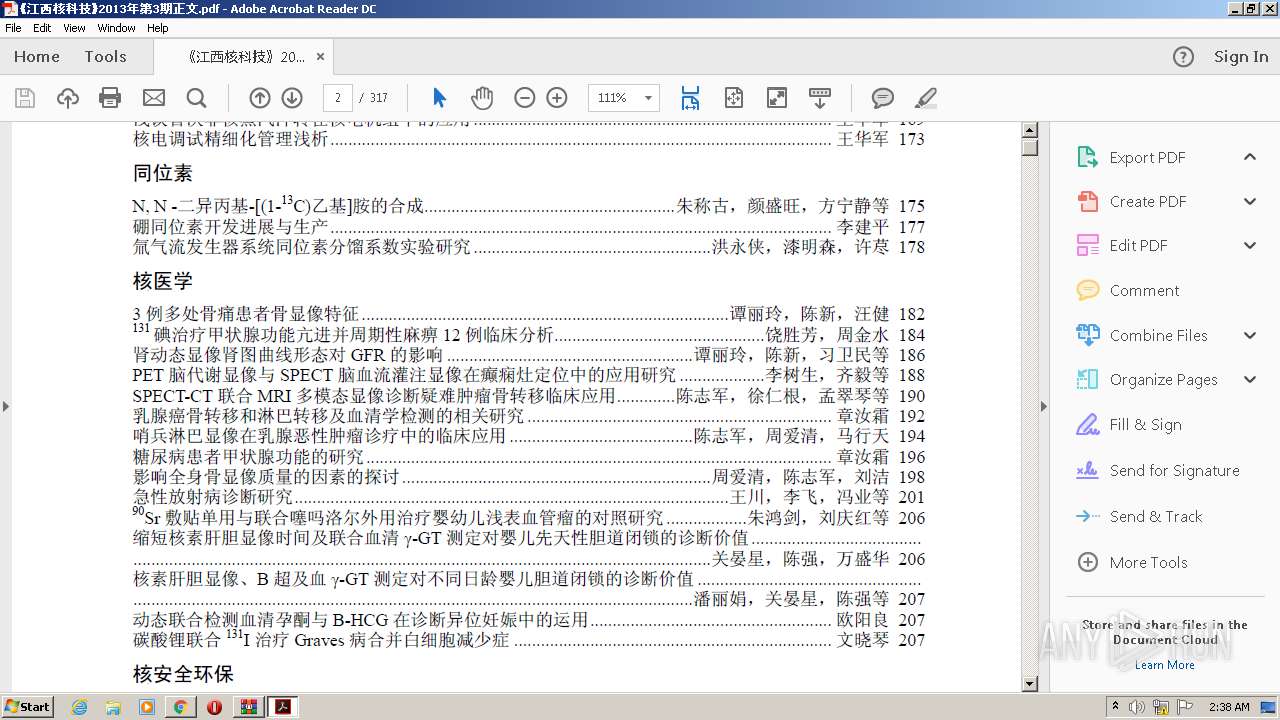The height and width of the screenshot is (720, 1280).
Task: Open the 111% zoom level dropdown
Action: pyautogui.click(x=648, y=98)
